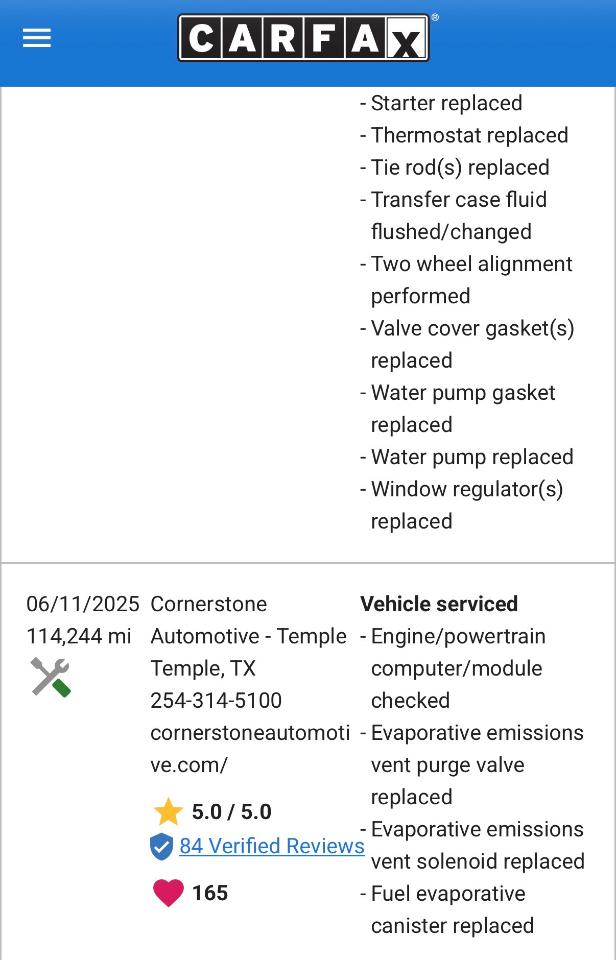Open the 84 Verified Reviews link
Screen dimensions: 616x960
[x=272, y=846]
